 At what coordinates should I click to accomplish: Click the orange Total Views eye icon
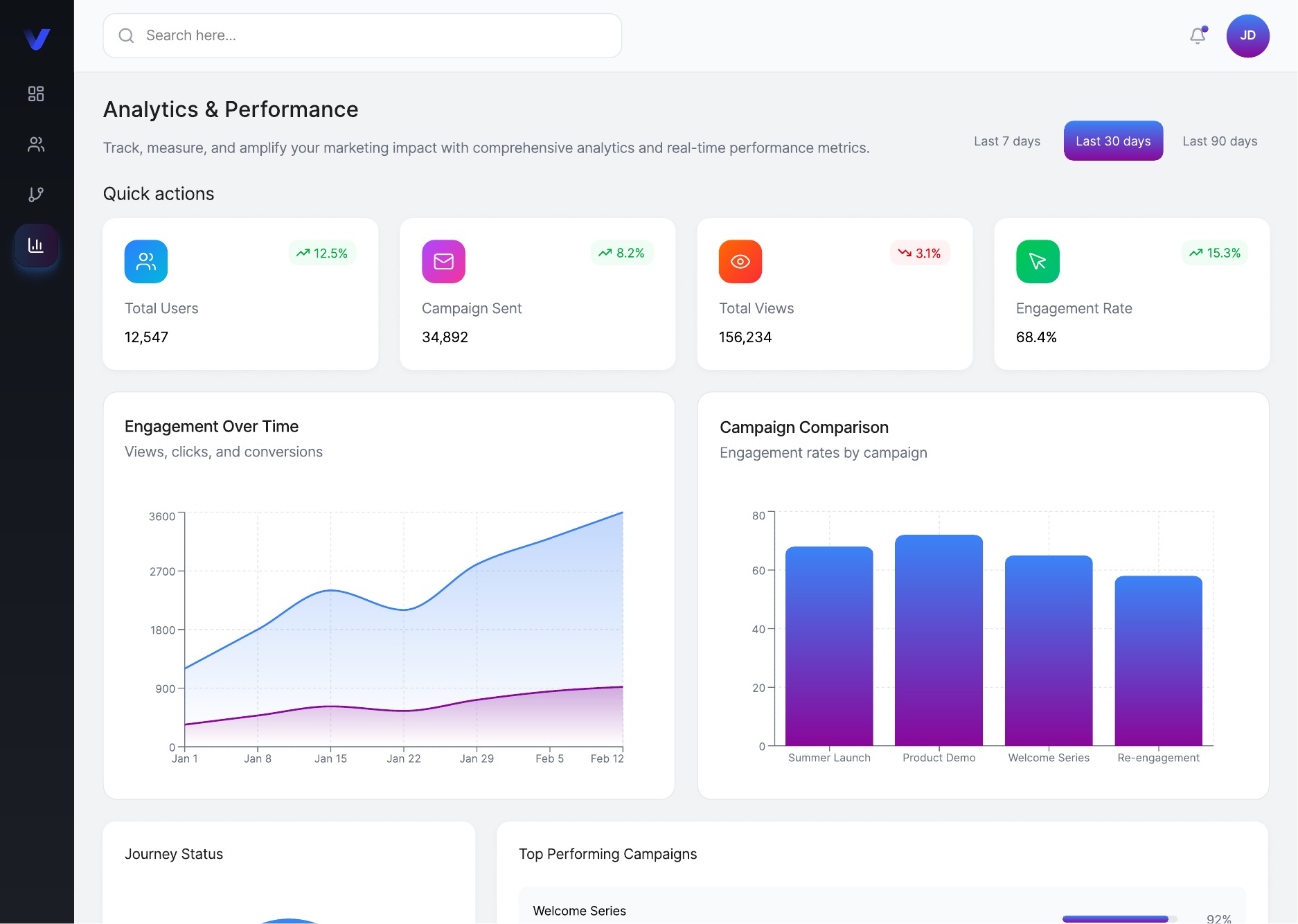[x=740, y=261]
